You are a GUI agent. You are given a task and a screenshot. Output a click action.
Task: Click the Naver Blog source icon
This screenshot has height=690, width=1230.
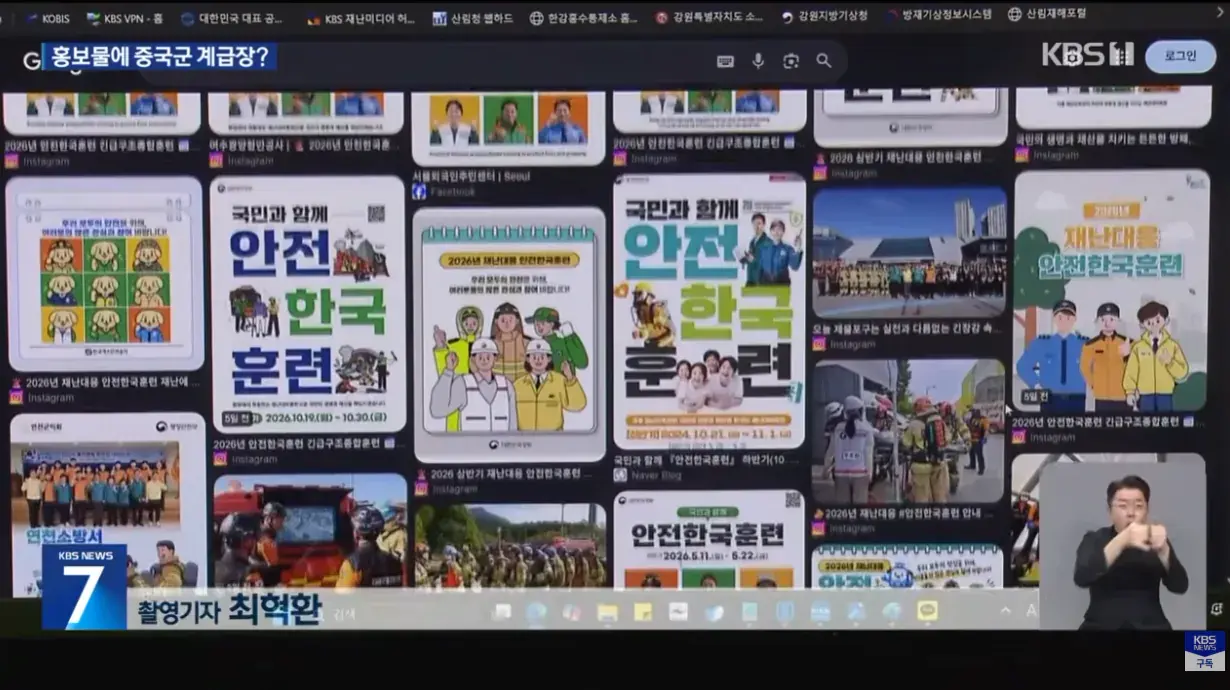[620, 475]
